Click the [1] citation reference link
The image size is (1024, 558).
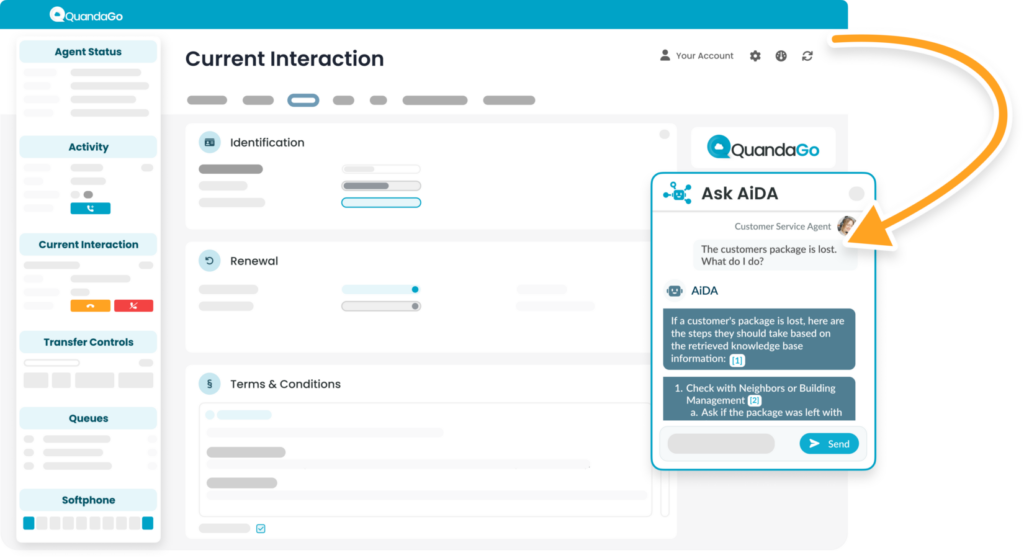point(737,360)
